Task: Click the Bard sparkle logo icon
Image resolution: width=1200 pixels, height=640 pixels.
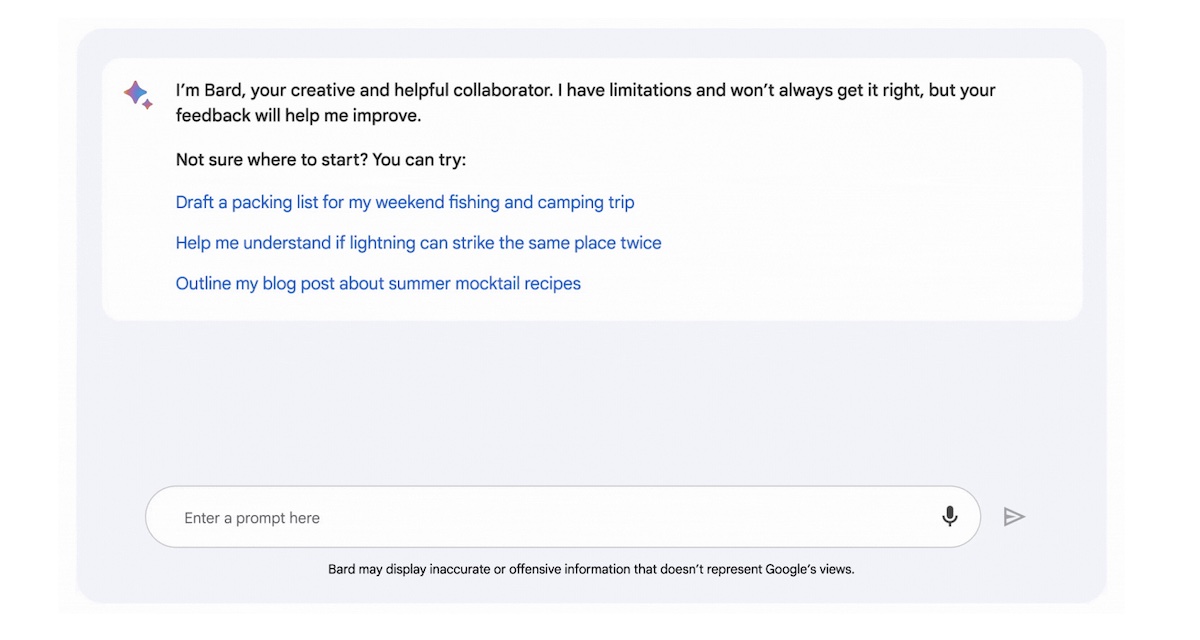Action: (x=138, y=94)
